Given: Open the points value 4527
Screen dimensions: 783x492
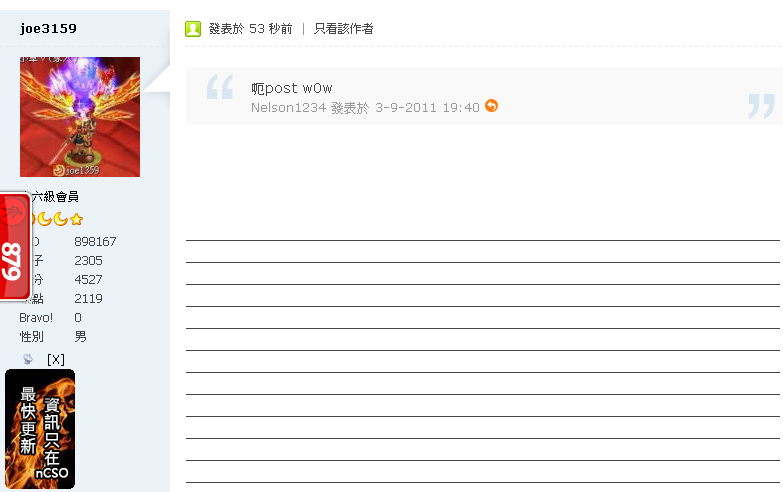Looking at the screenshot, I should pyautogui.click(x=88, y=280).
